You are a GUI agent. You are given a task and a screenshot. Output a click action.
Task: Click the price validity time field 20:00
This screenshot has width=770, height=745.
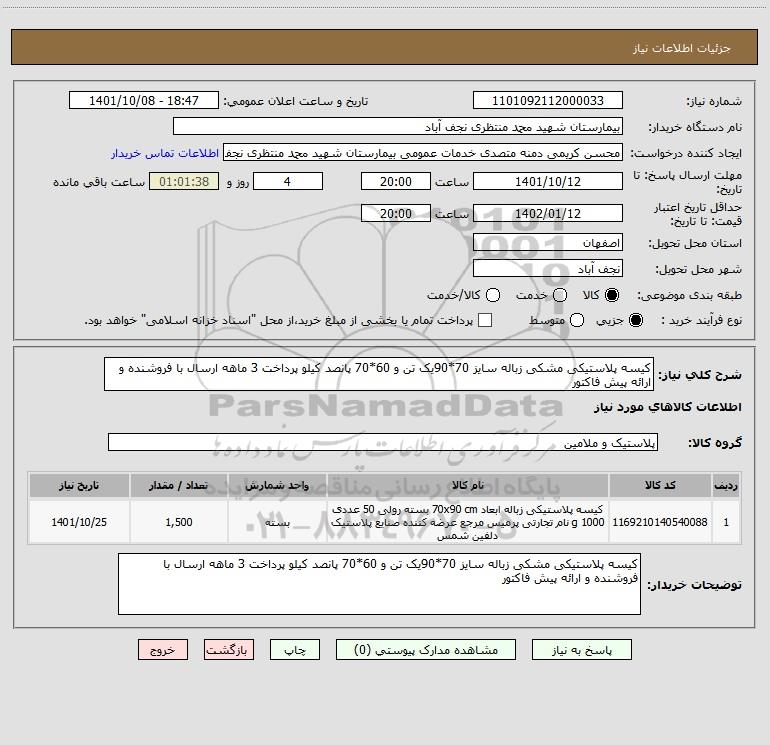point(396,213)
